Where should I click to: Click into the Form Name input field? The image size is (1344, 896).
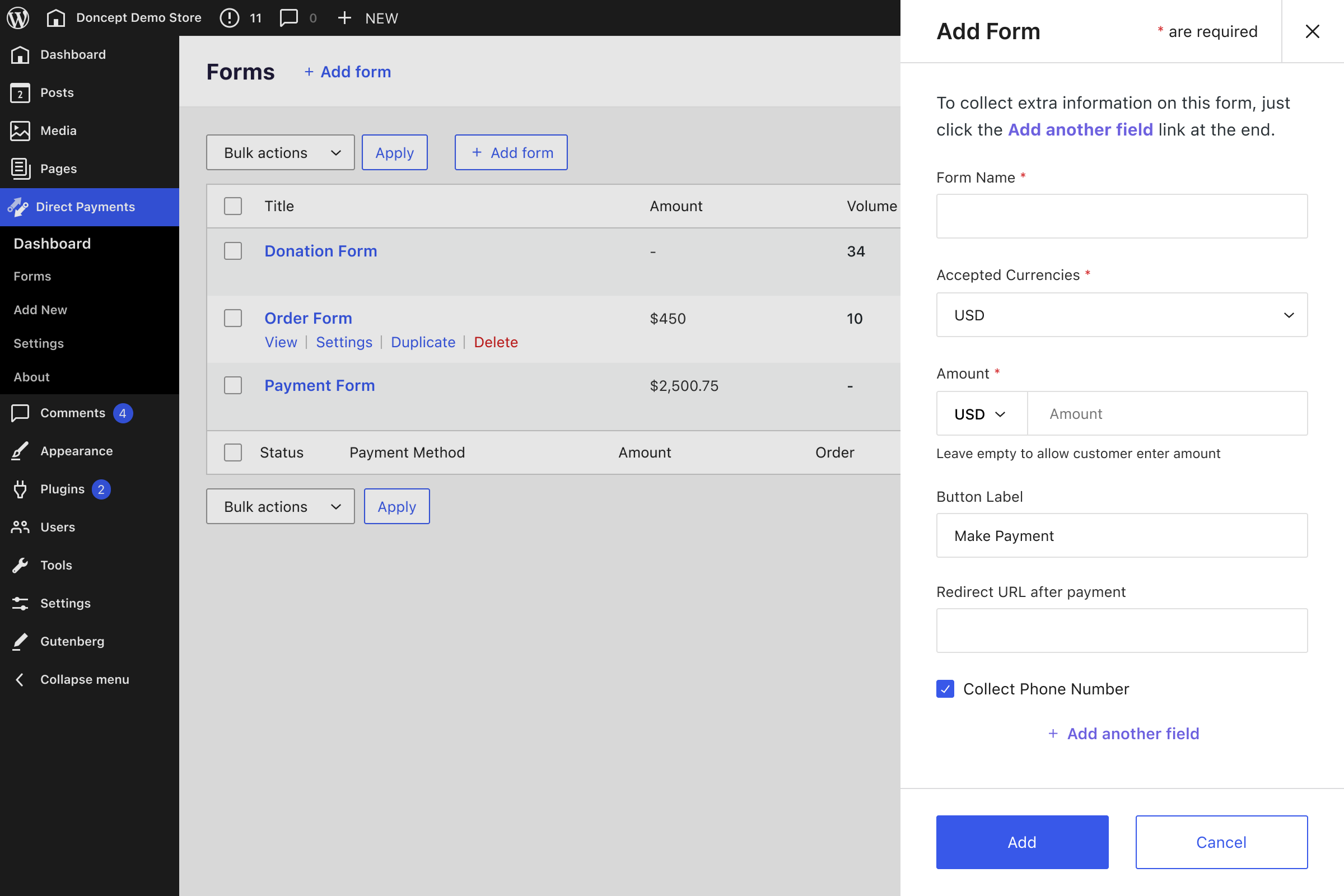1121,216
